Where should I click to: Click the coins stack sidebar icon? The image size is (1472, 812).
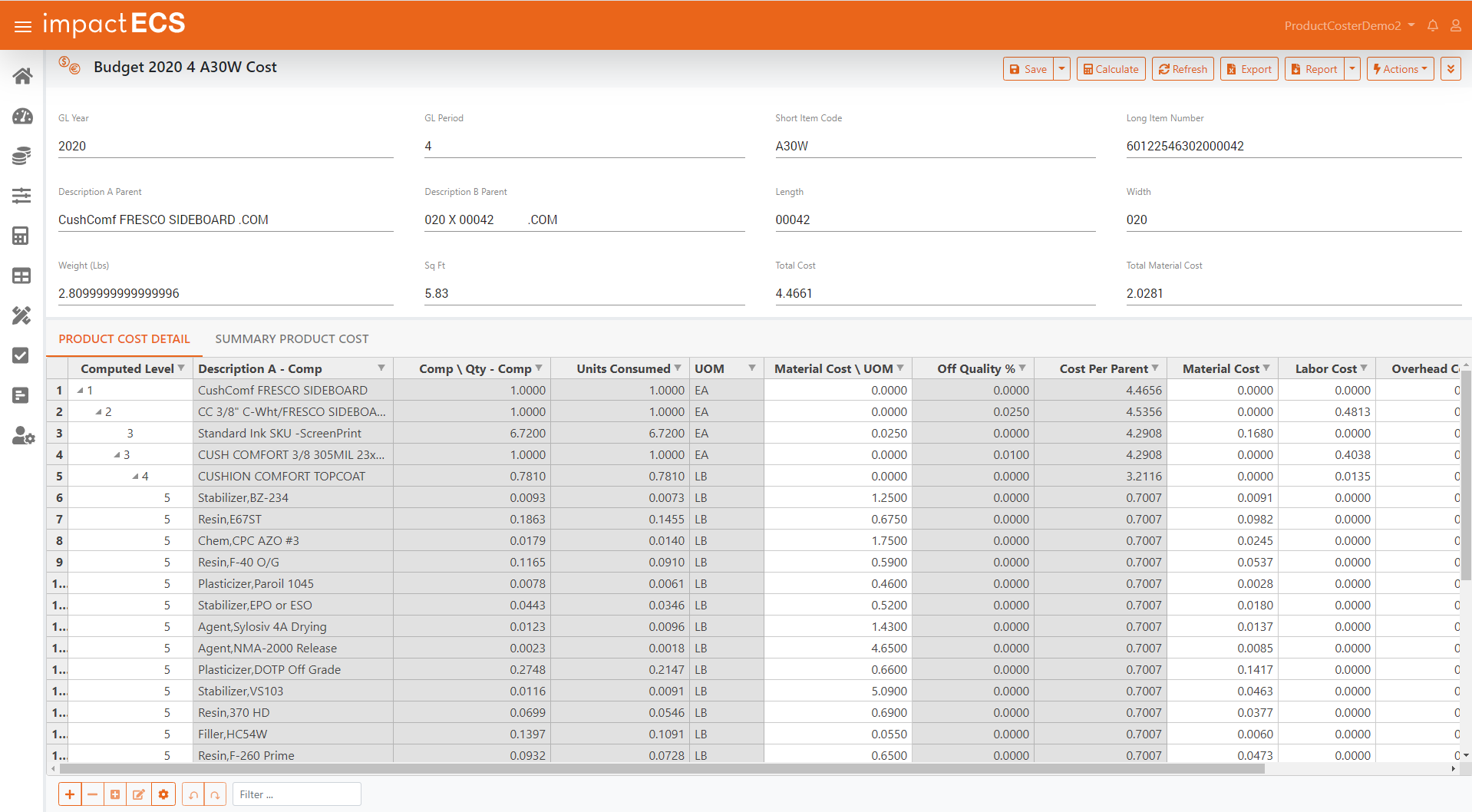[x=22, y=156]
